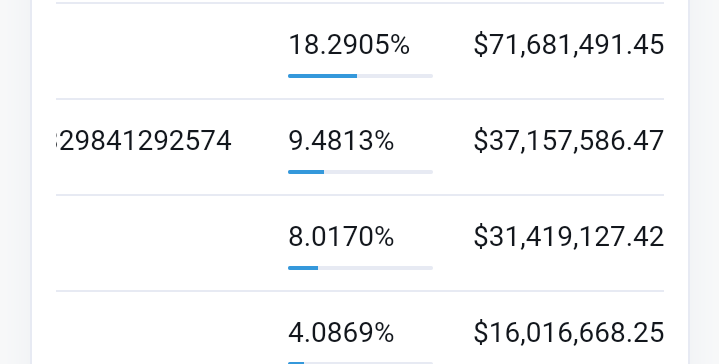The height and width of the screenshot is (364, 719).
Task: Click the address ending in 29841292574
Action: [x=144, y=141]
